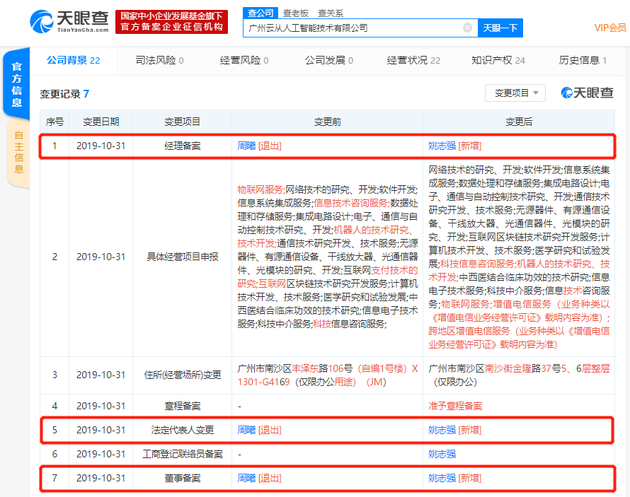
Task: Select the 查公司 search tab
Action: click(x=260, y=13)
